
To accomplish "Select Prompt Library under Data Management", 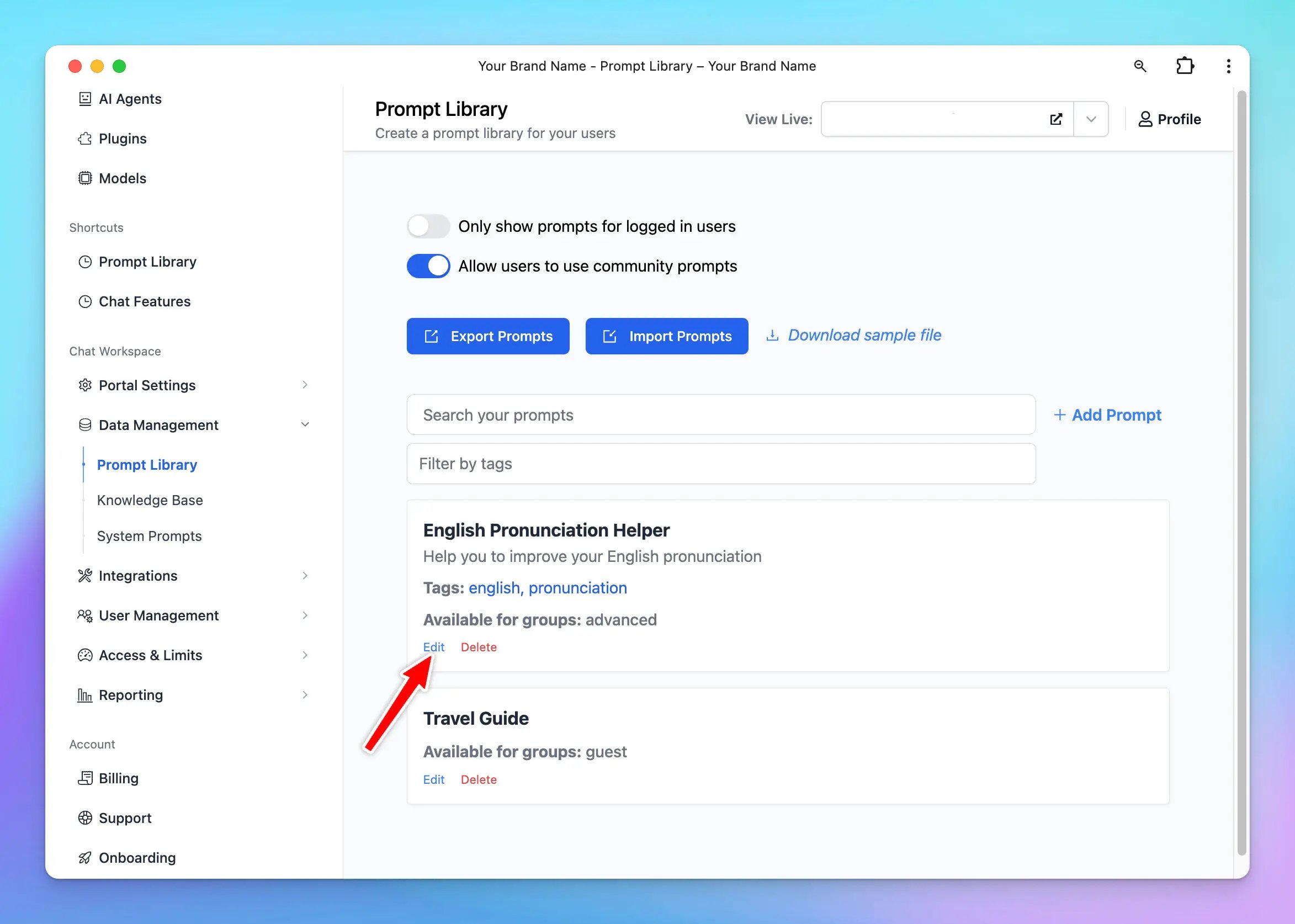I will (147, 465).
